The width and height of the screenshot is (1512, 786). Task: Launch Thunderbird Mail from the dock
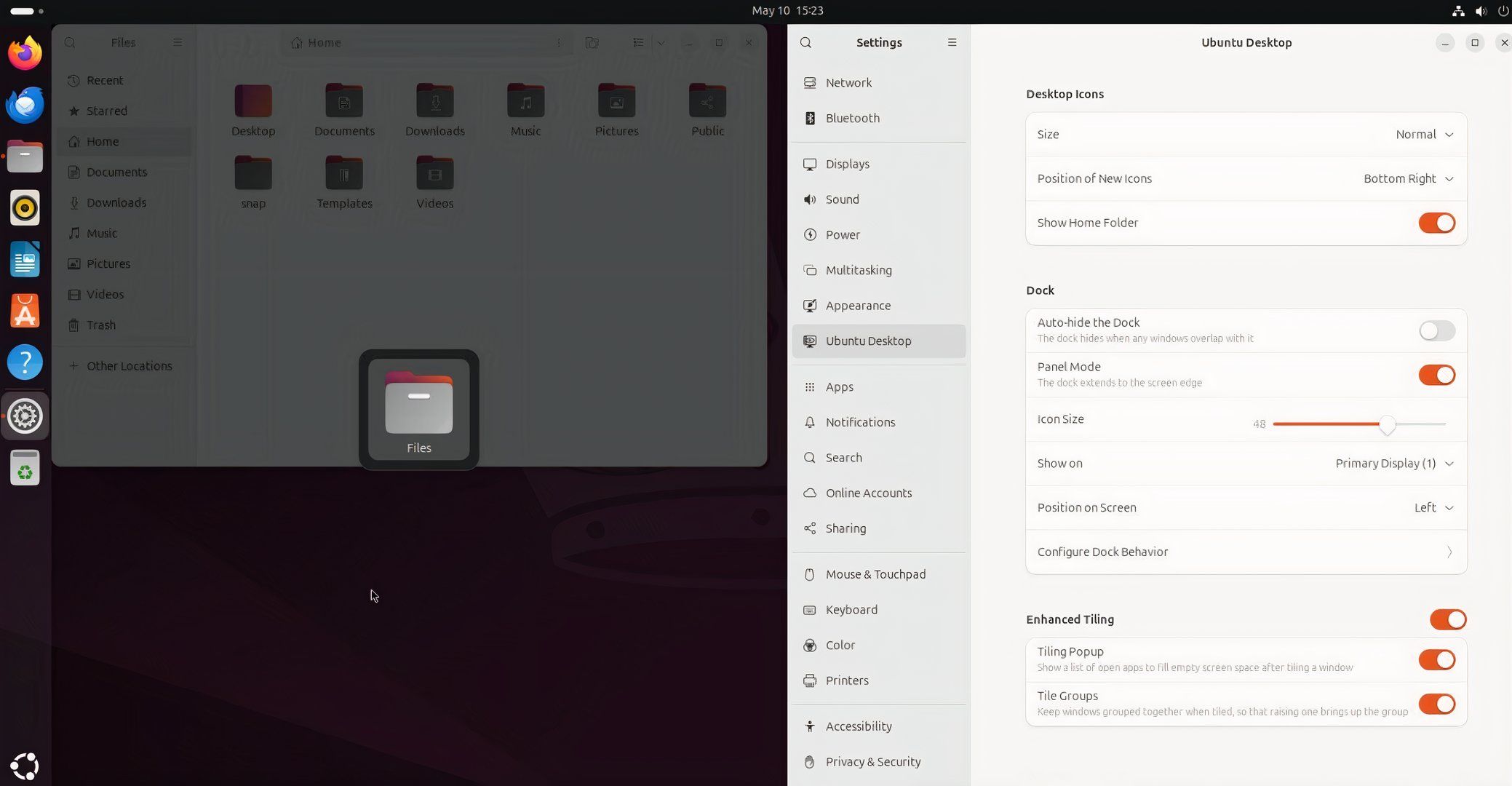25,105
